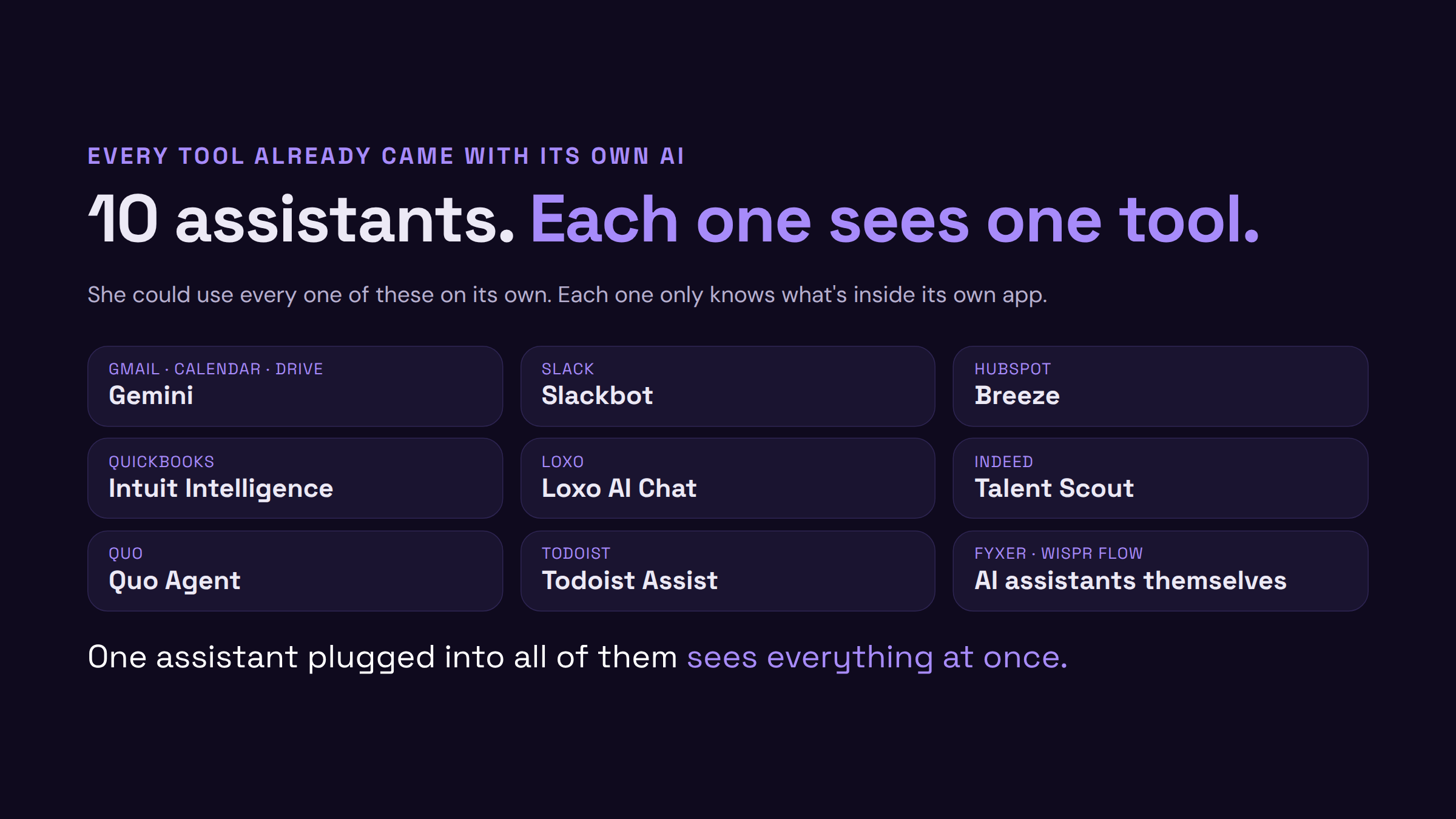The image size is (1456, 819).
Task: Click the '10 assistants.' headline text
Action: [x=301, y=219]
